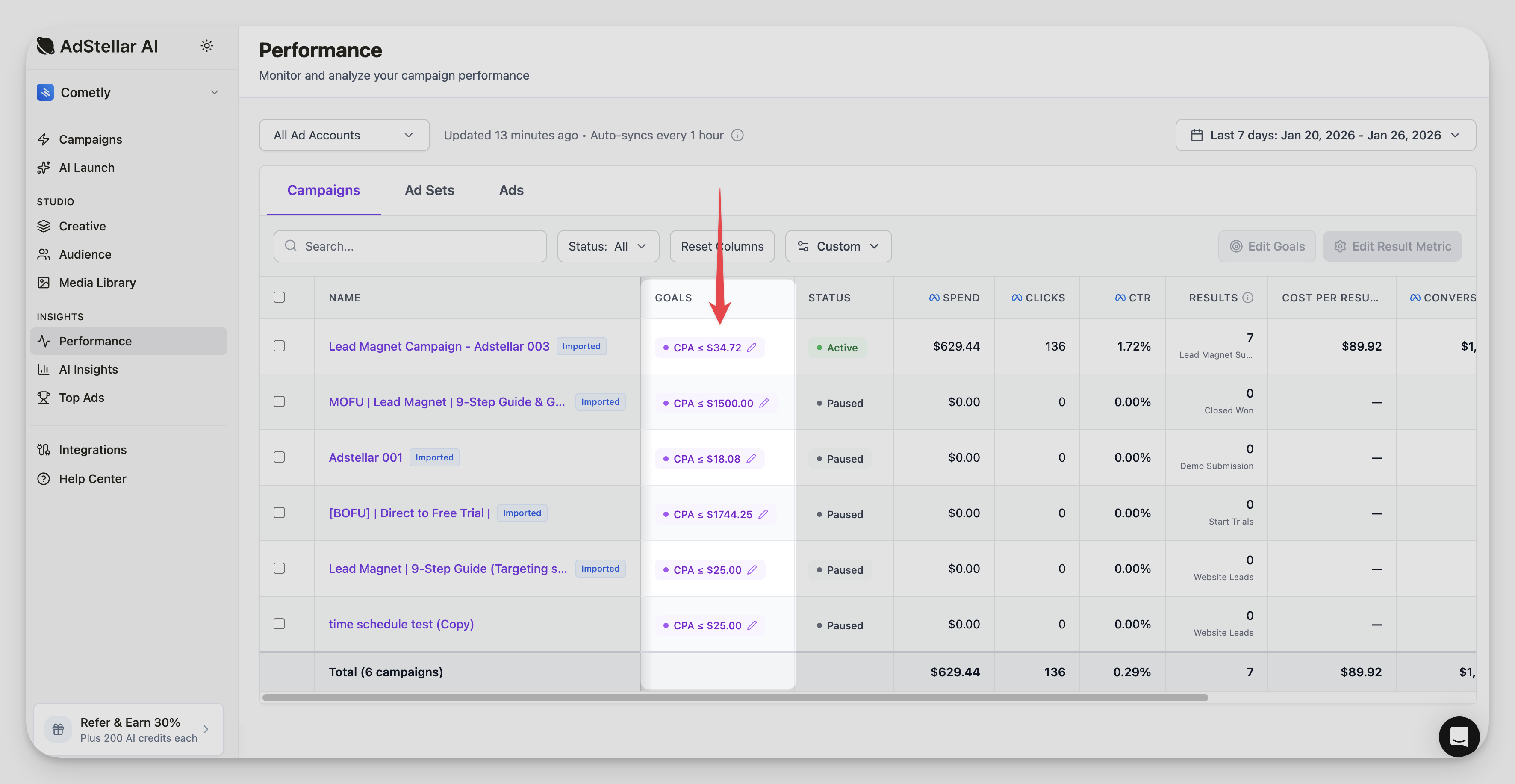Open Media Library in the sidebar
1515x784 pixels.
(97, 282)
